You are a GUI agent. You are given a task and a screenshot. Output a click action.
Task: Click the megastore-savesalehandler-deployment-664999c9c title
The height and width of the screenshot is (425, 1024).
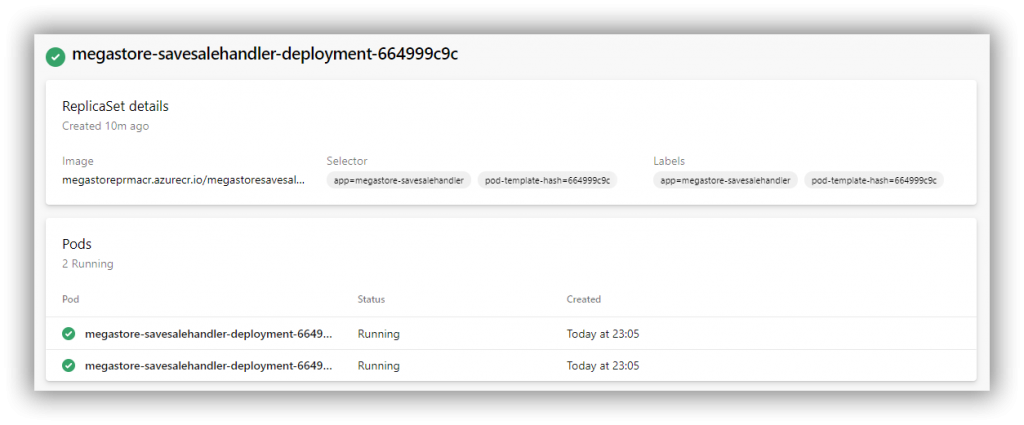pyautogui.click(x=265, y=54)
